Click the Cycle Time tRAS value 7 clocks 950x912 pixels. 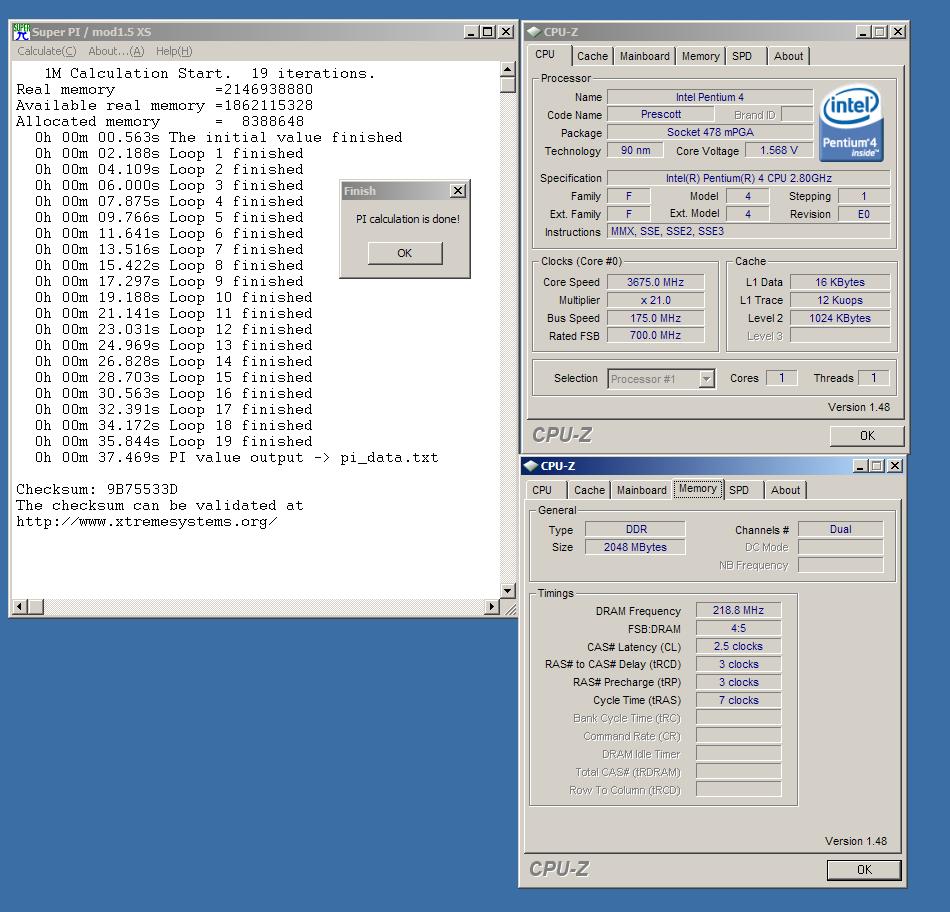tap(739, 700)
